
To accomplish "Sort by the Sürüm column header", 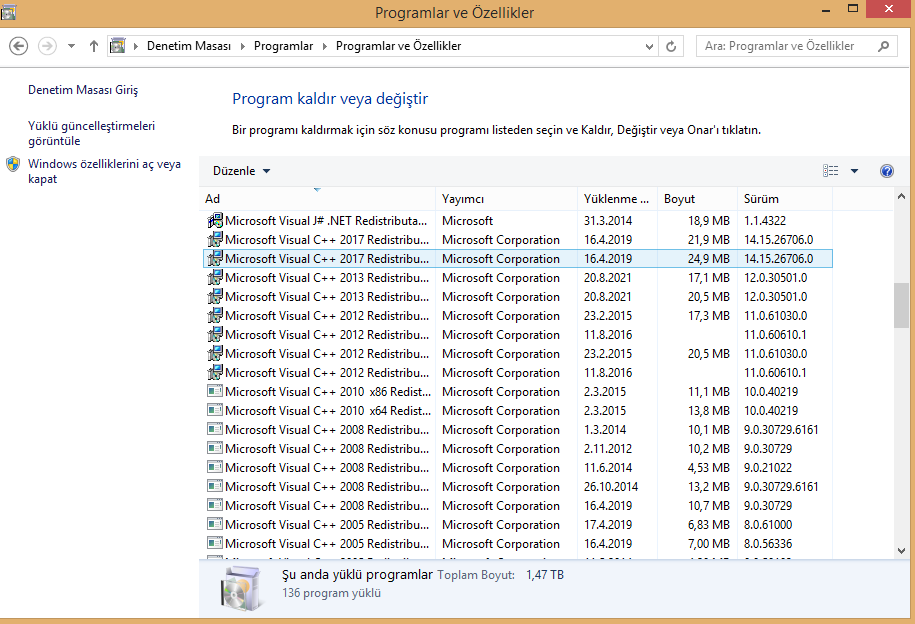I will tap(785, 198).
